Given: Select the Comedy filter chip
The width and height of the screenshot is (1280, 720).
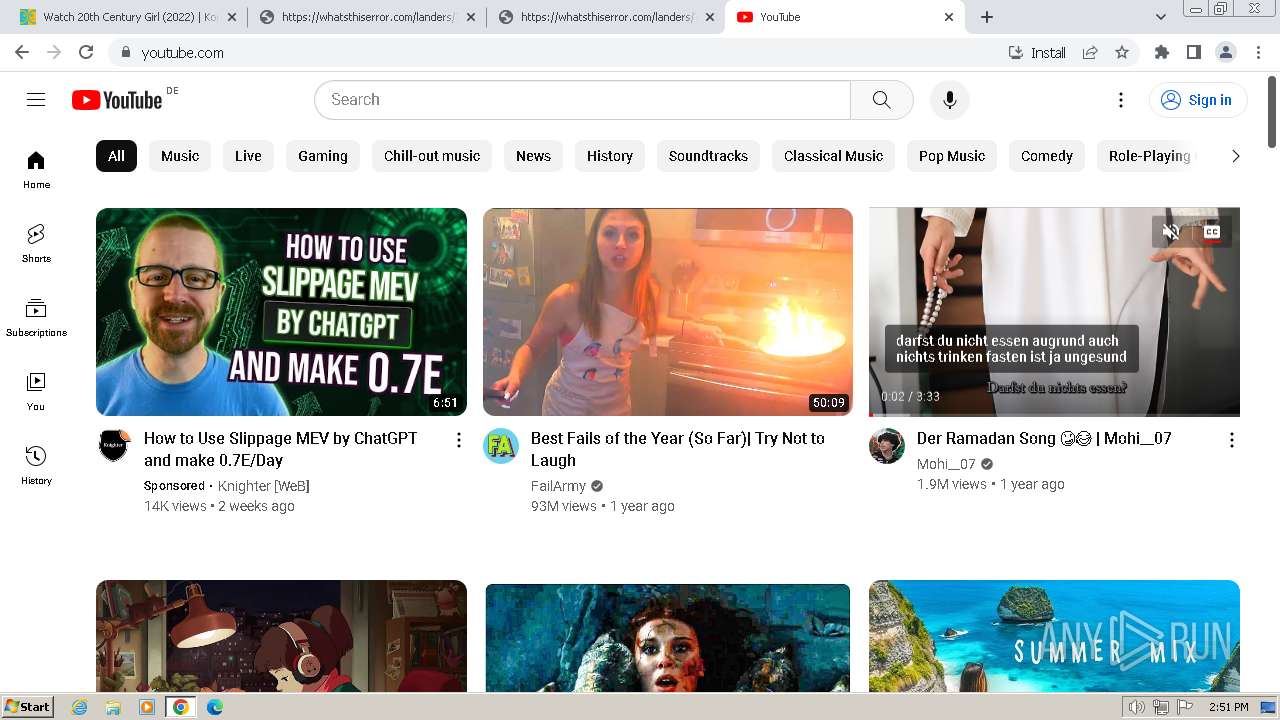Looking at the screenshot, I should [1047, 156].
